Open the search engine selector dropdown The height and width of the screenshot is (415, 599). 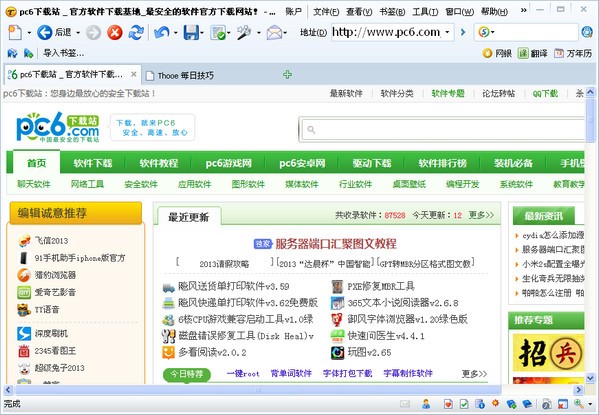tap(492, 32)
